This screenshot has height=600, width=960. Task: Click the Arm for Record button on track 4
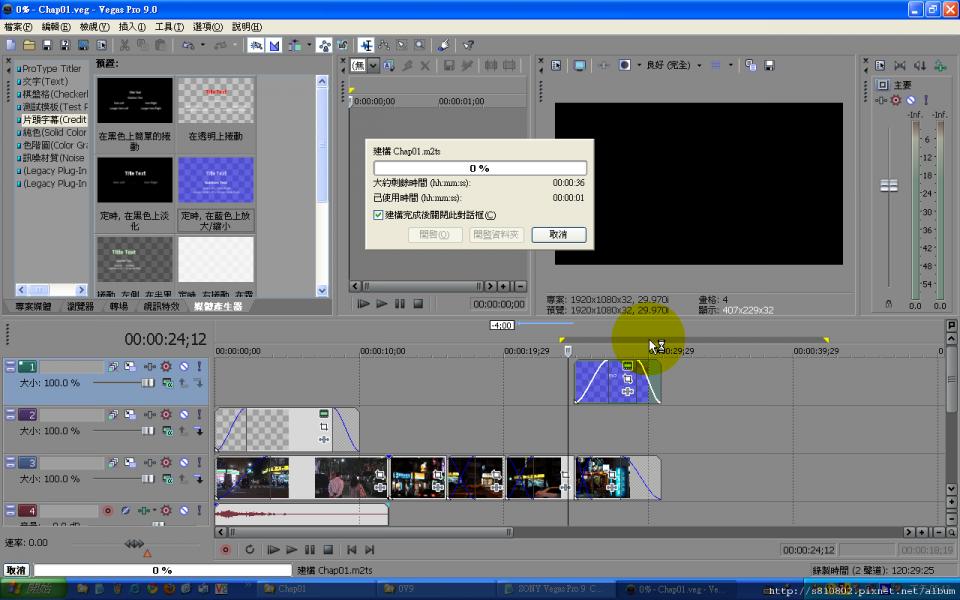(x=107, y=511)
